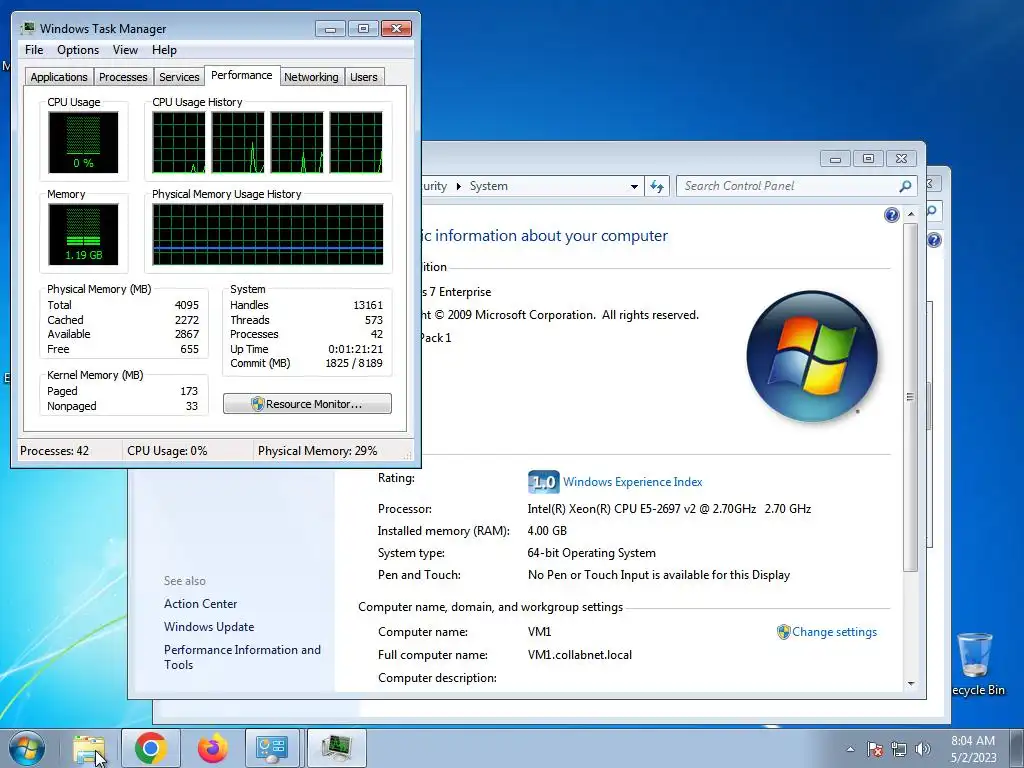Open the Windows Experience Index link

click(x=633, y=482)
